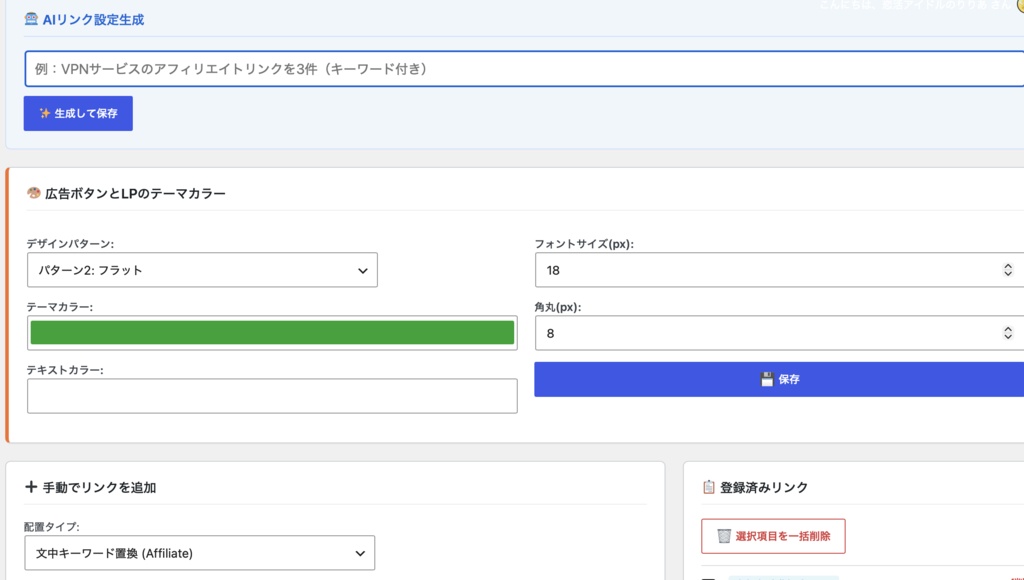The height and width of the screenshot is (580, 1024).
Task: Click the 選択項目を一括削除 button
Action: coord(773,536)
